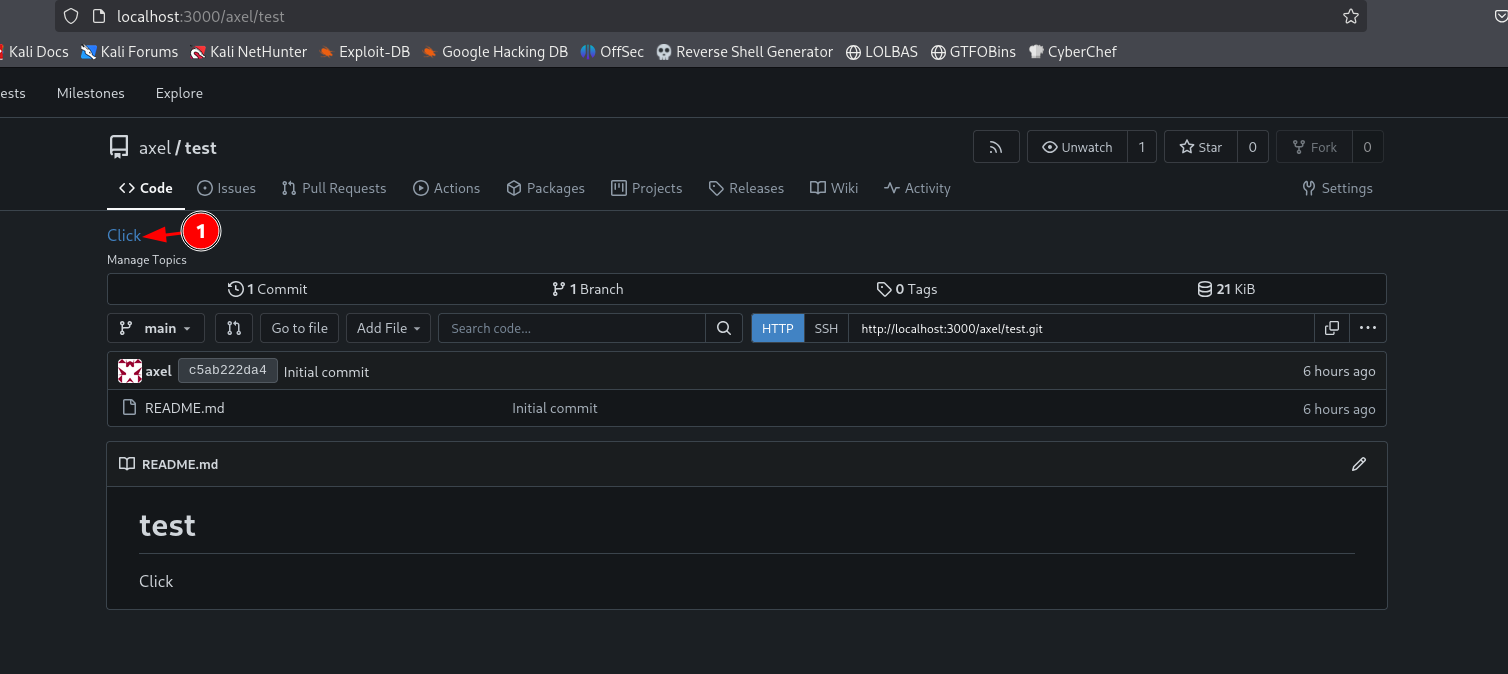Click the compare branches icon button
This screenshot has height=674, width=1508.
pos(233,328)
